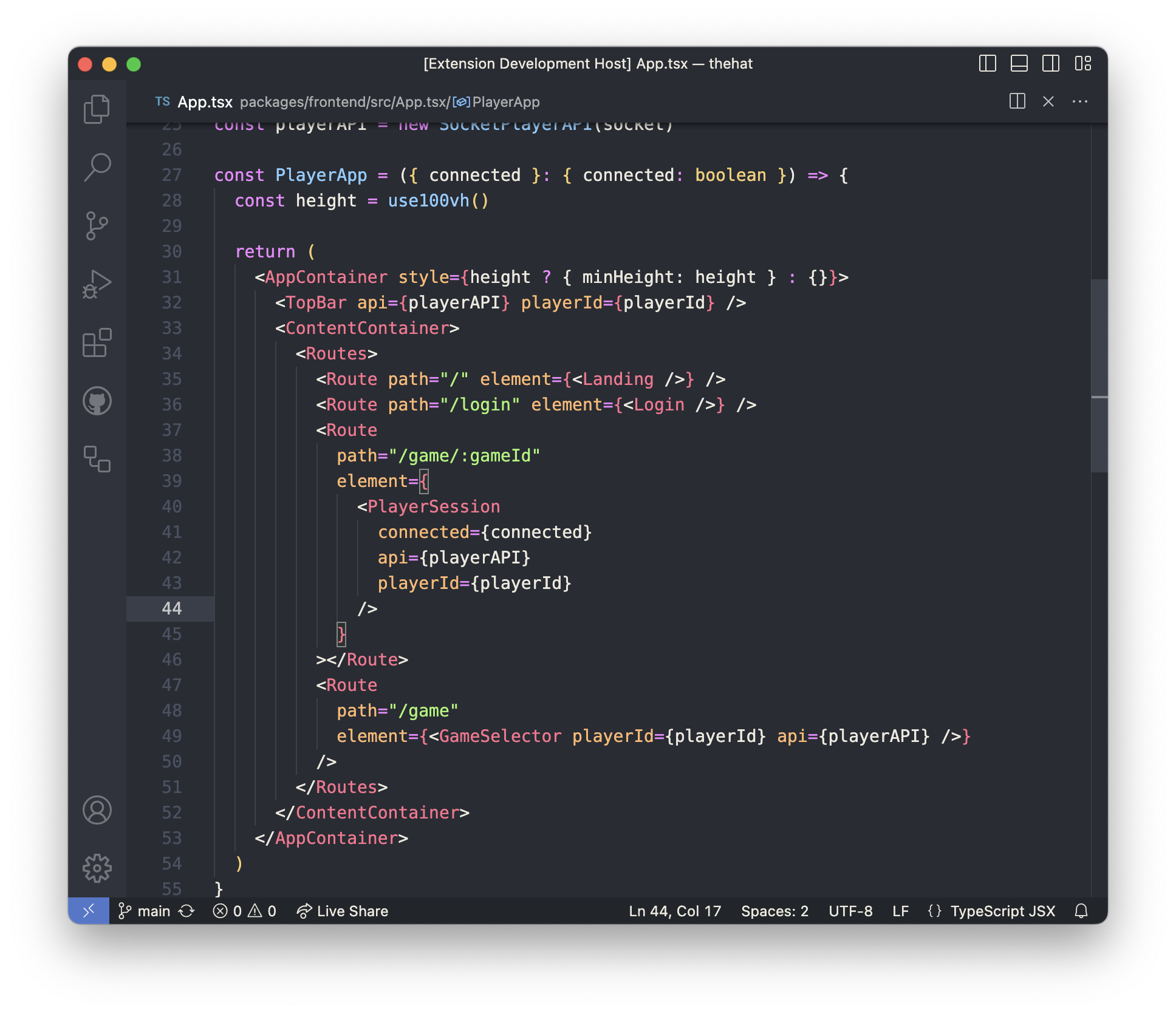Open the Run and Debug view
The height and width of the screenshot is (1014, 1176).
(97, 284)
